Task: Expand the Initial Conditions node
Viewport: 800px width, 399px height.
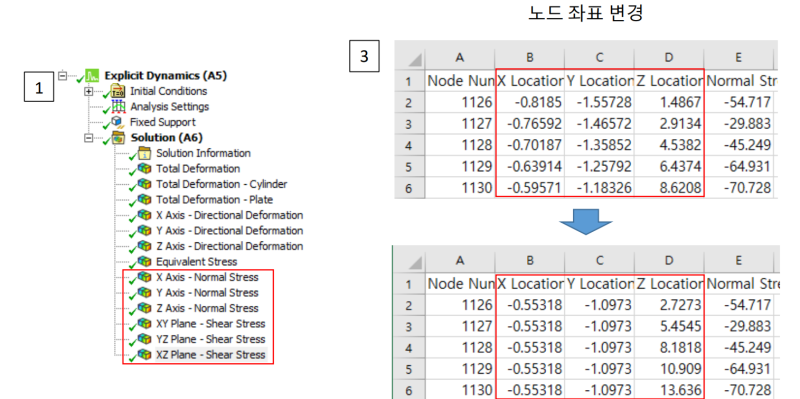Action: [x=89, y=91]
